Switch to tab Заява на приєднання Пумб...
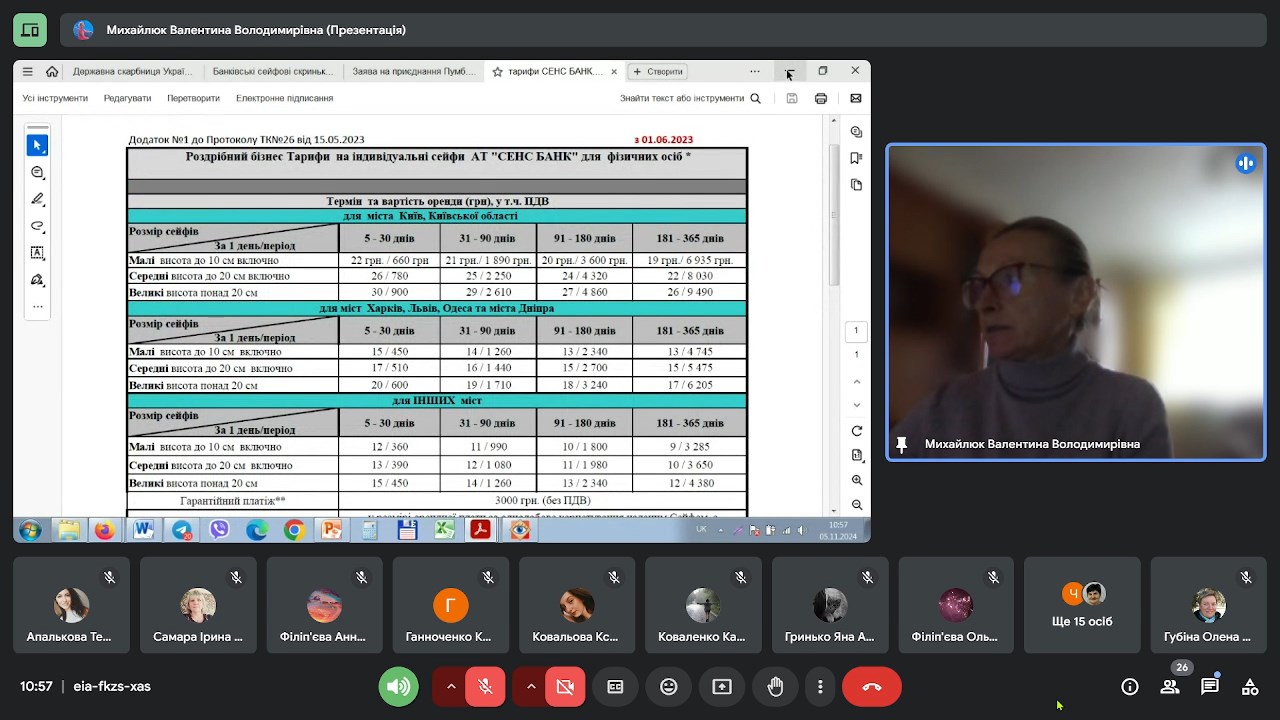Image resolution: width=1280 pixels, height=720 pixels. 412,72
